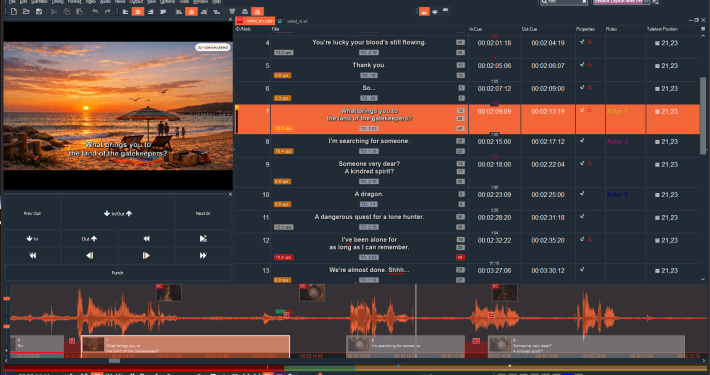Close the video preview panel
The width and height of the screenshot is (710, 375).
coord(230,19)
